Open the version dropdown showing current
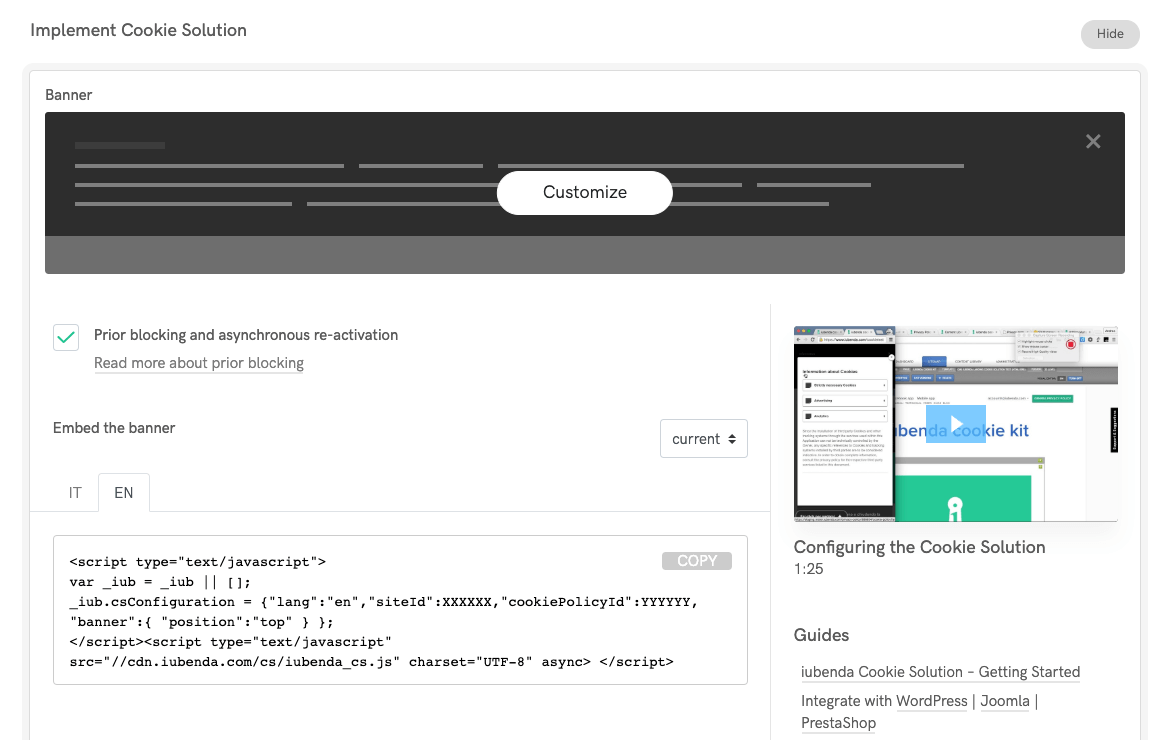Screen dimensions: 1170x740 click(x=704, y=438)
